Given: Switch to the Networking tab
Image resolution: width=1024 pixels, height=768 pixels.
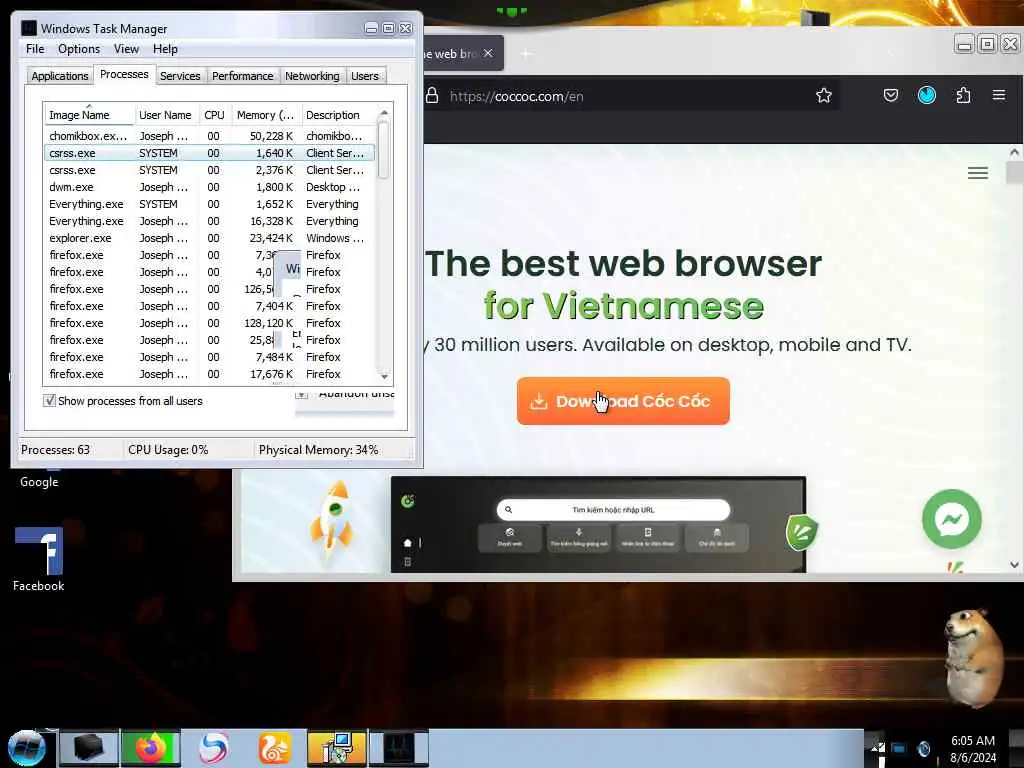Looking at the screenshot, I should (x=312, y=76).
